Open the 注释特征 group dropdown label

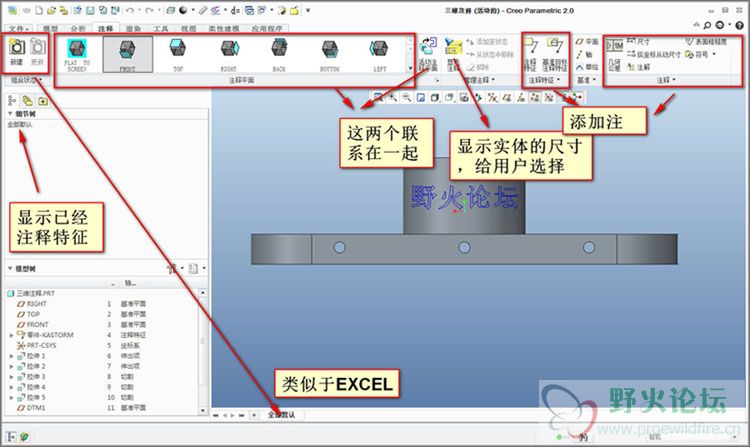544,80
